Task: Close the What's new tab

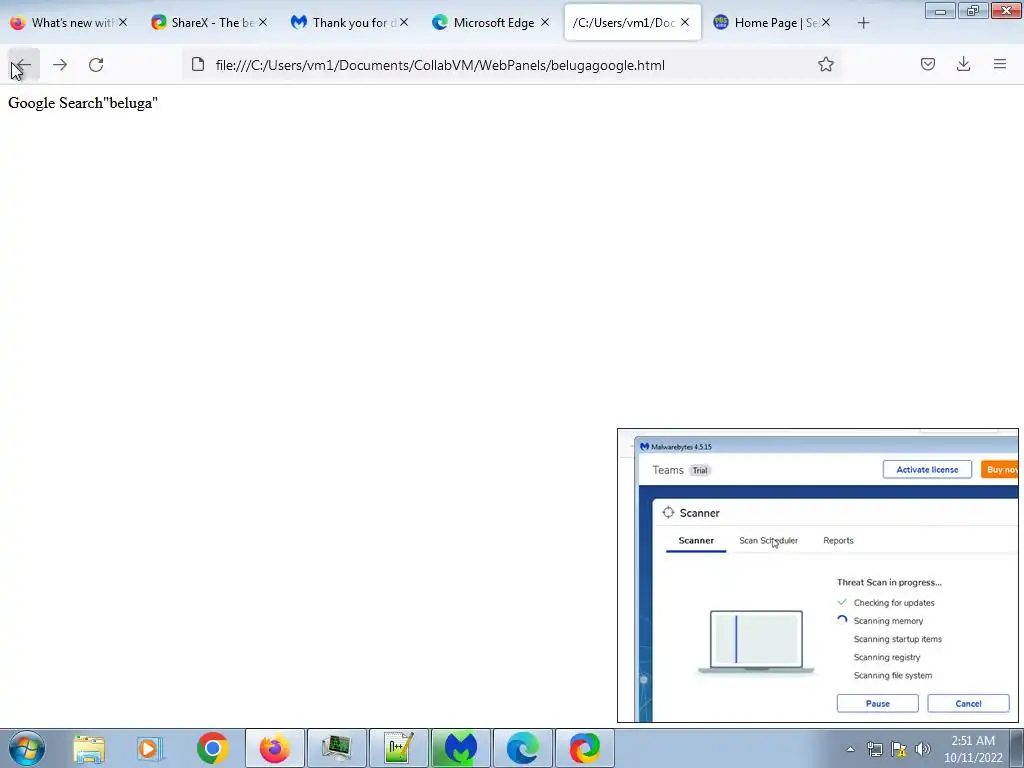Action: (x=123, y=22)
